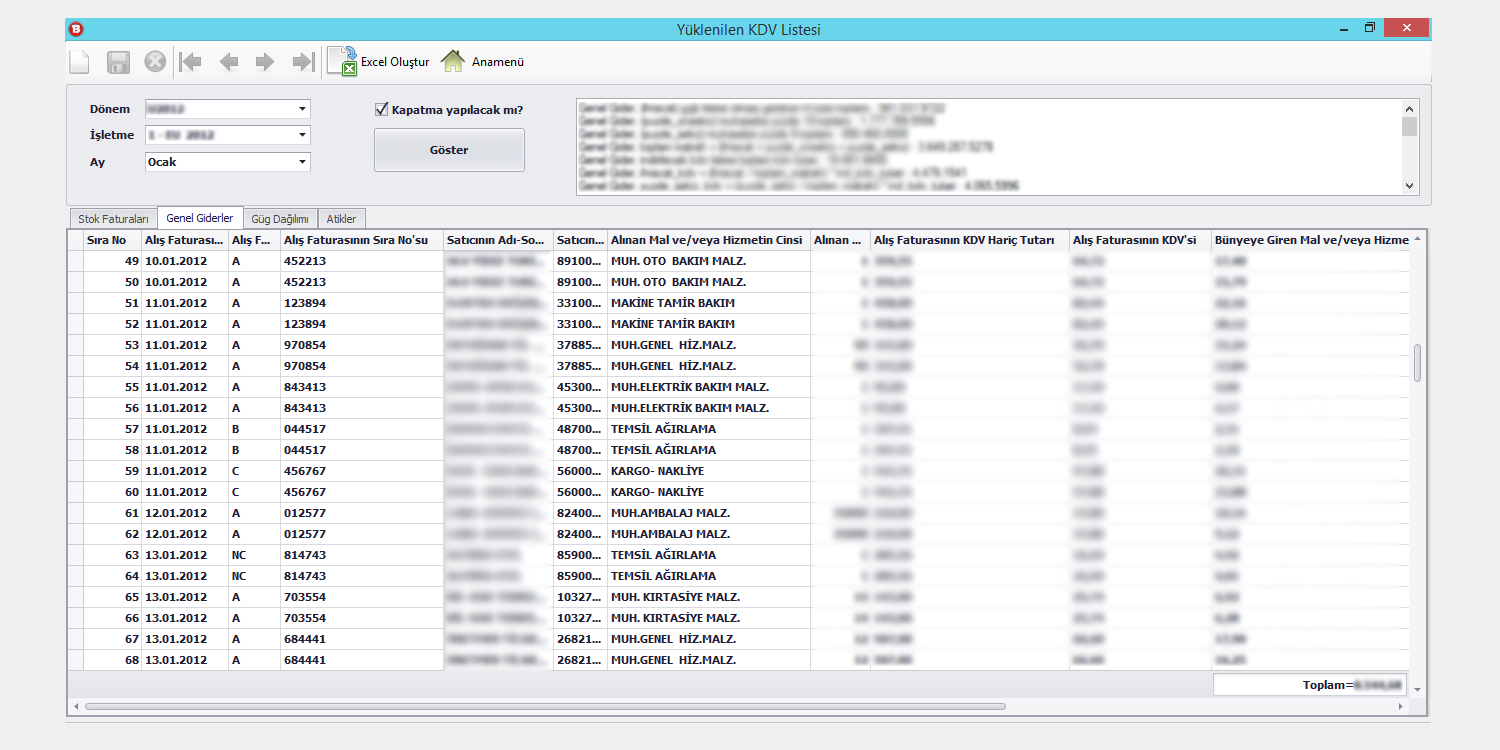
Task: Switch to Stok Faturaları tab
Action: 113,218
